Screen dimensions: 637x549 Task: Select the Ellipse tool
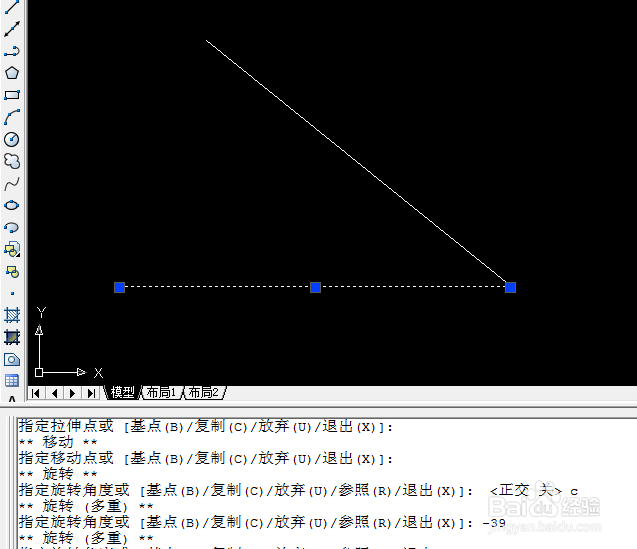pyautogui.click(x=12, y=205)
